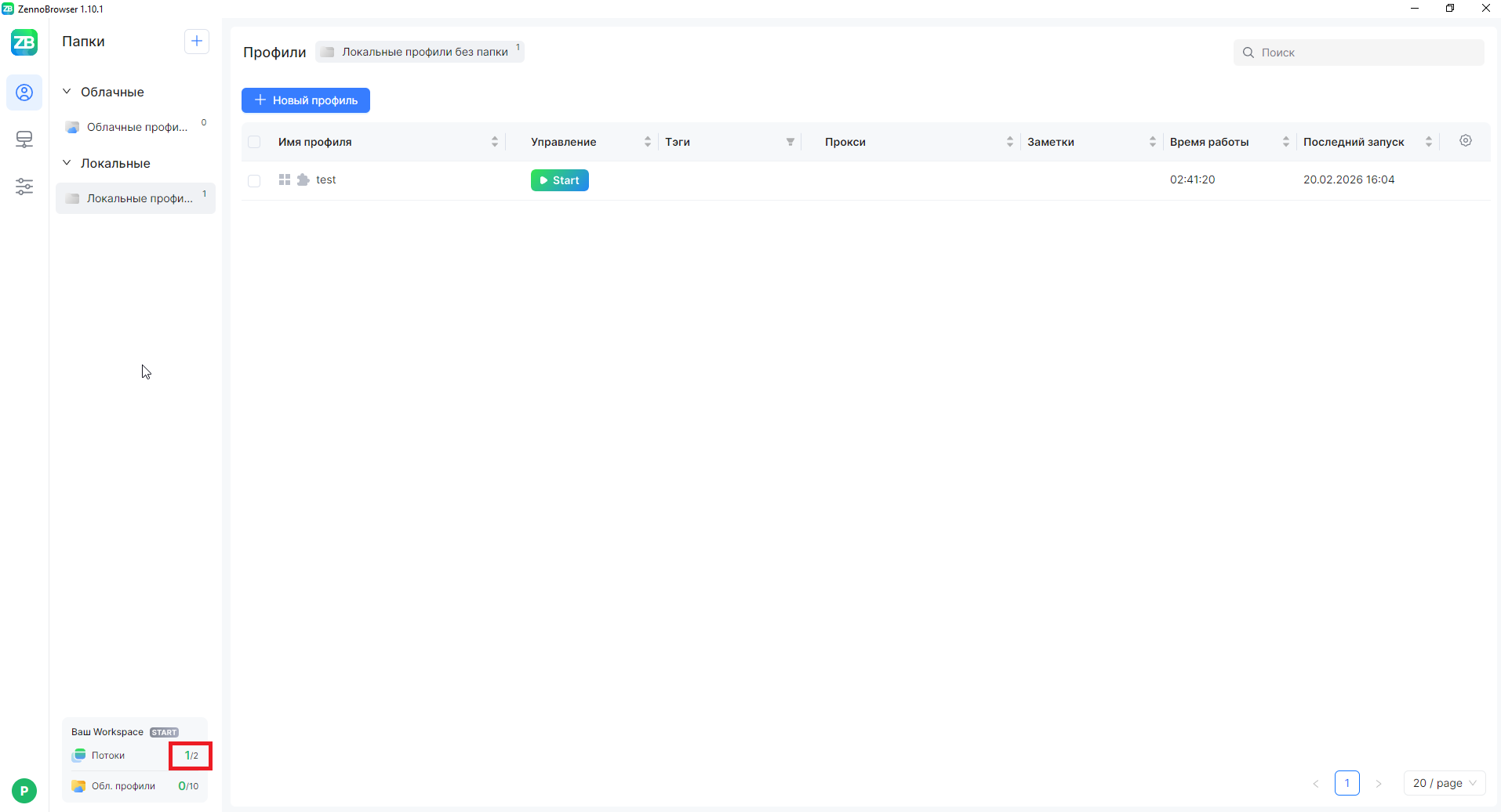Click the Потоки 1/2 counter
The width and height of the screenshot is (1501, 812).
[191, 756]
